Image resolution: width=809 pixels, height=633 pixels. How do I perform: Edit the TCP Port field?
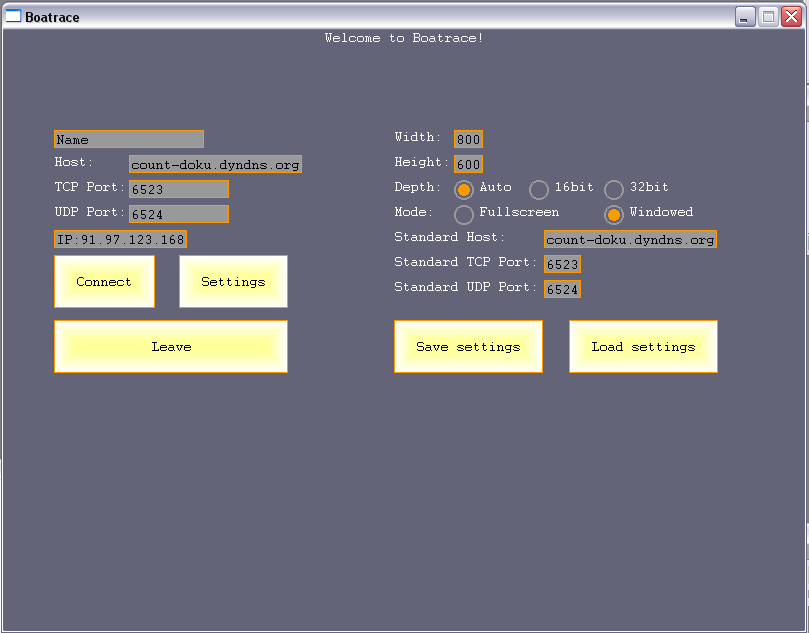179,189
